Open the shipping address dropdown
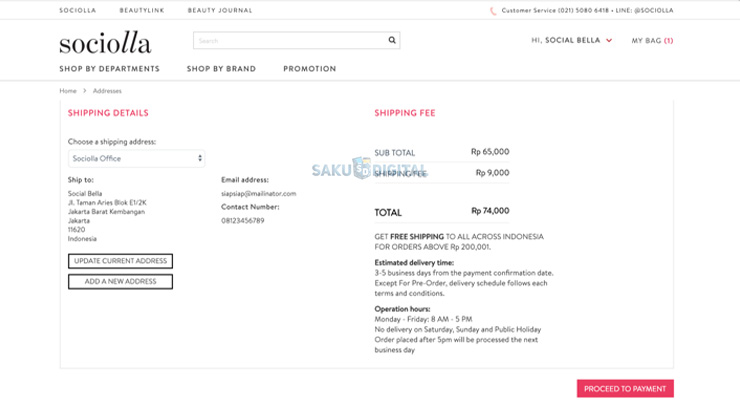Viewport: 740px width, 400px height. [x=137, y=158]
